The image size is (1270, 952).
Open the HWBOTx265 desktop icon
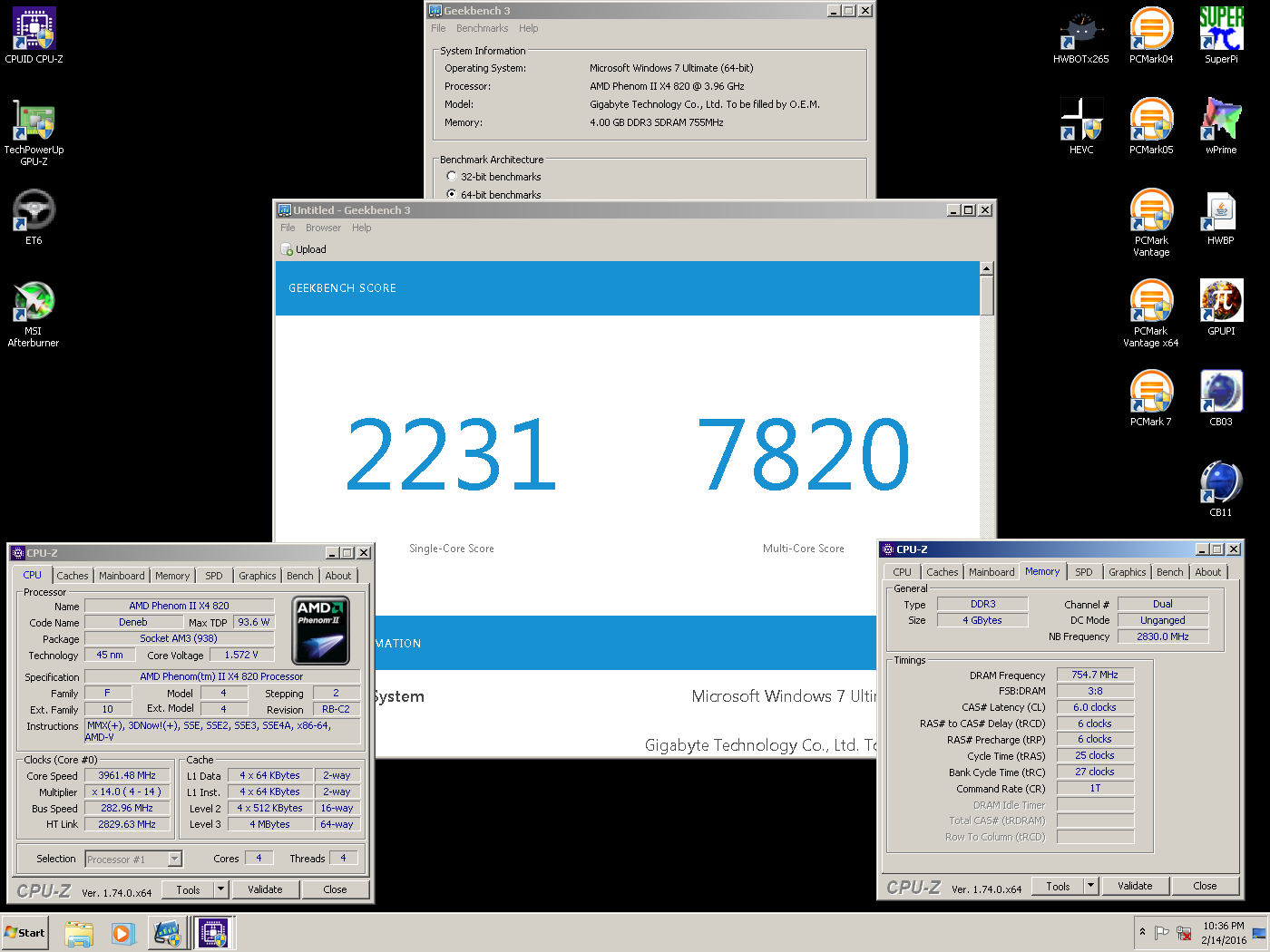click(x=1081, y=35)
